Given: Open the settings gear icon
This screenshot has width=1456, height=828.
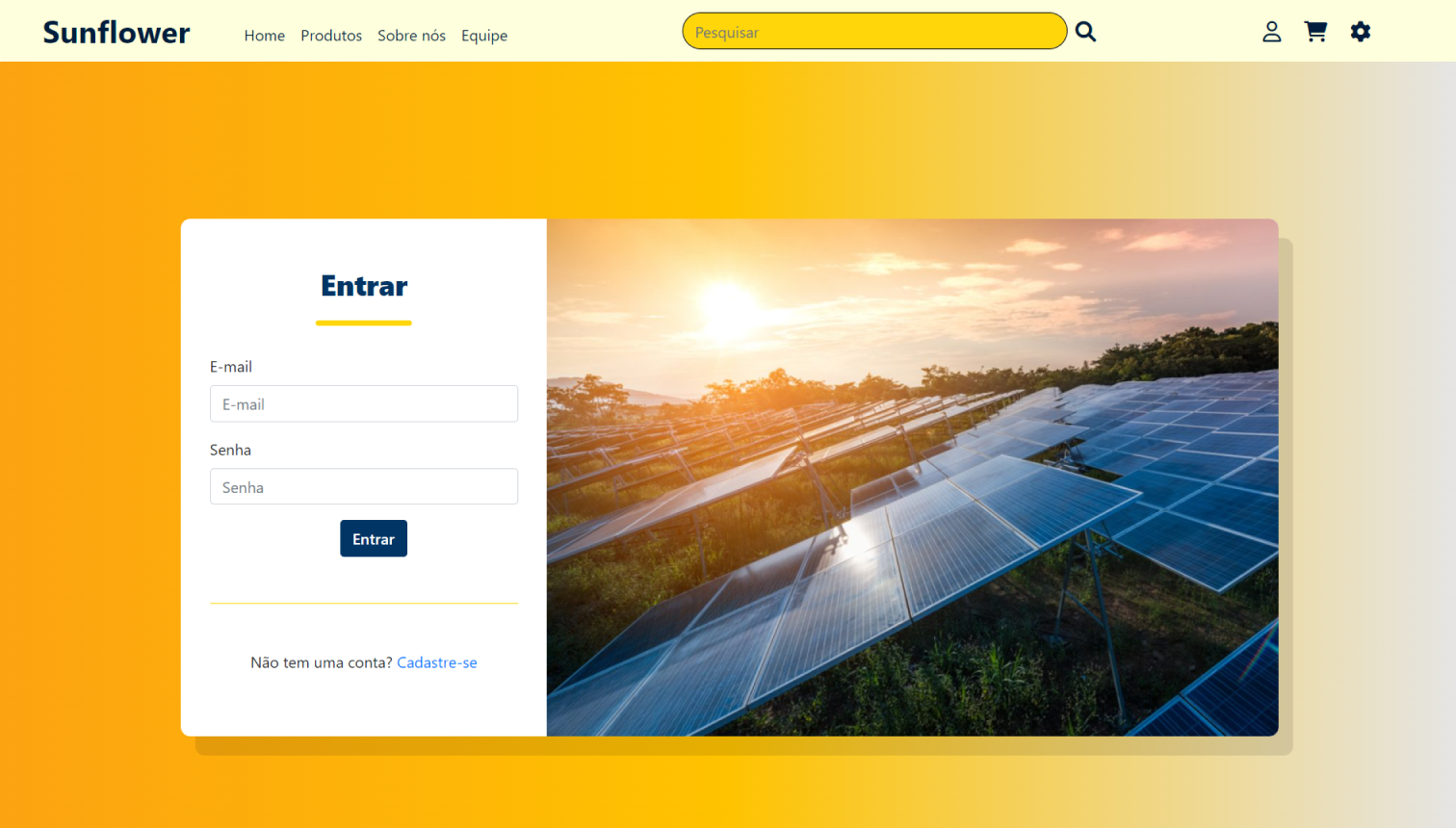Looking at the screenshot, I should click(1361, 31).
